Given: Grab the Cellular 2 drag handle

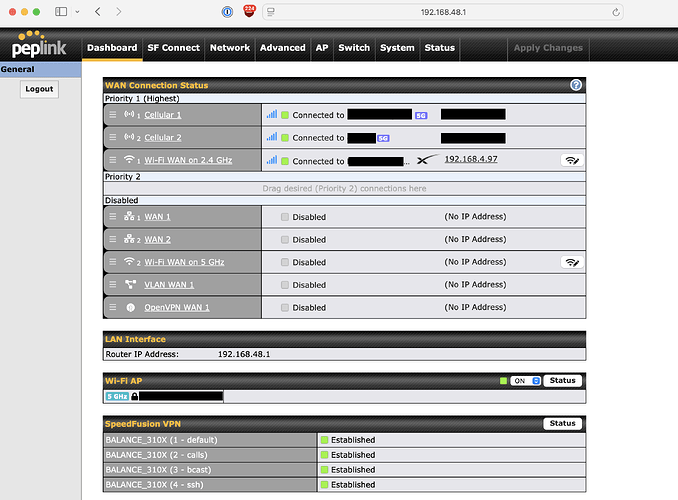Looking at the screenshot, I should click(x=113, y=137).
